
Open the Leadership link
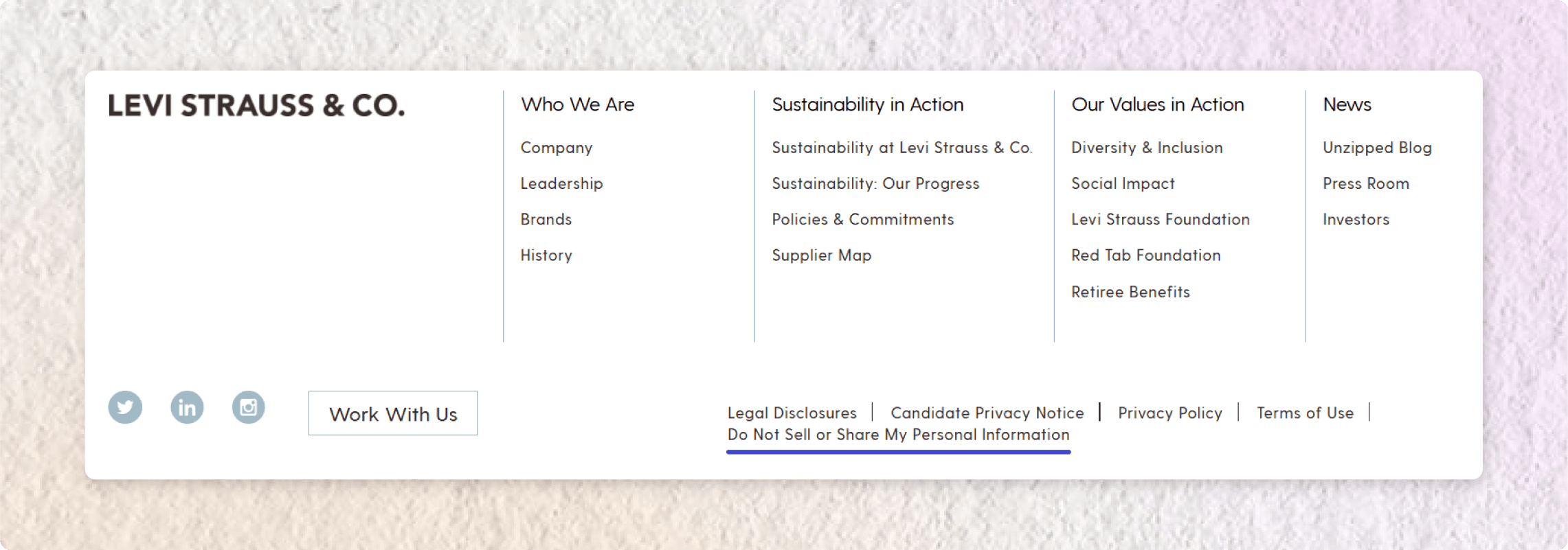point(561,183)
